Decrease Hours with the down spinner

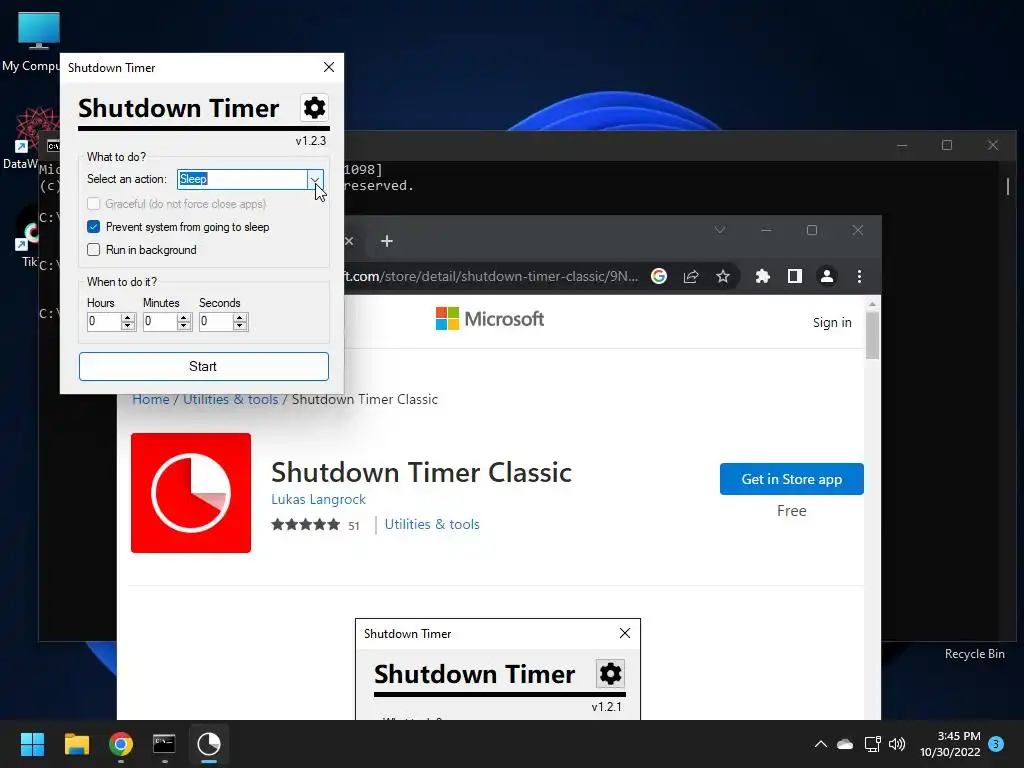coord(128,326)
